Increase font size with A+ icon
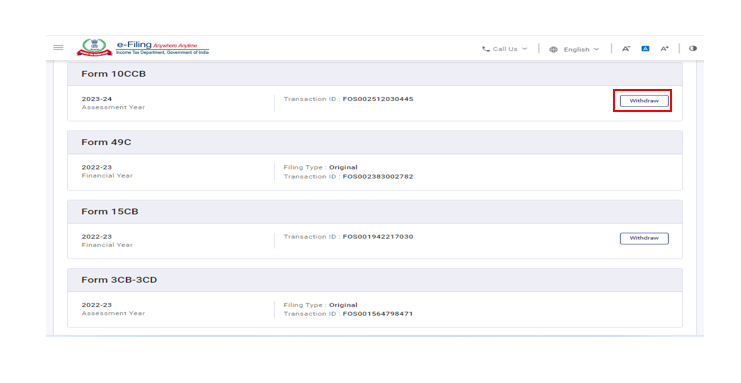Viewport: 741px width, 383px height. pyautogui.click(x=664, y=49)
